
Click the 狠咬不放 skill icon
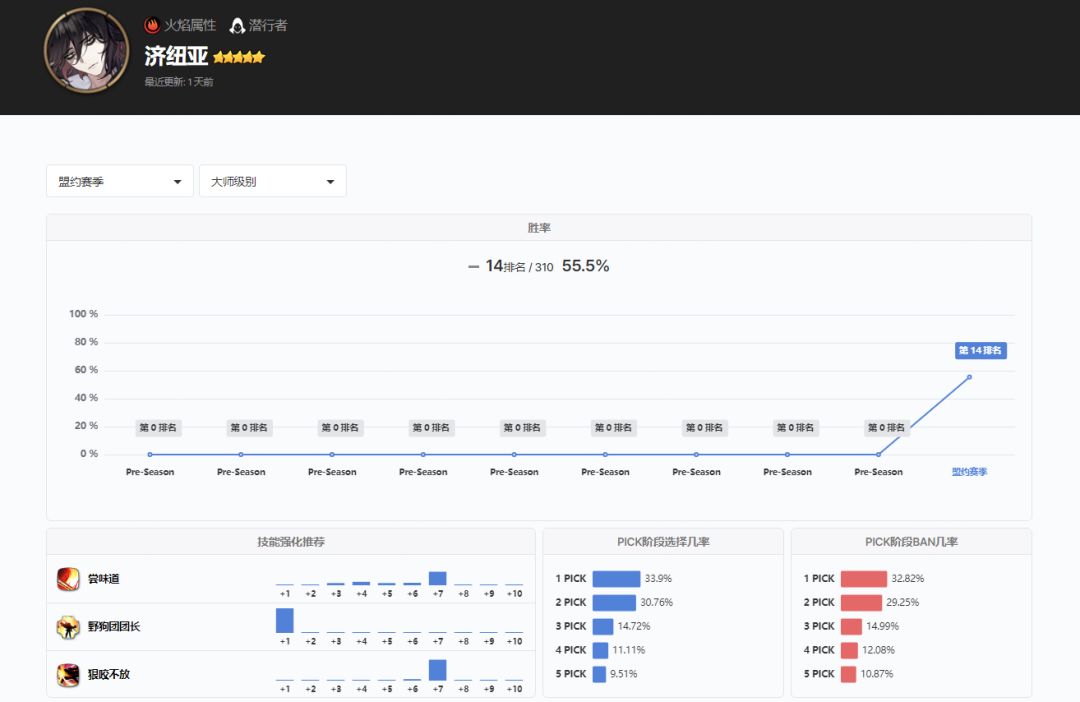68,675
